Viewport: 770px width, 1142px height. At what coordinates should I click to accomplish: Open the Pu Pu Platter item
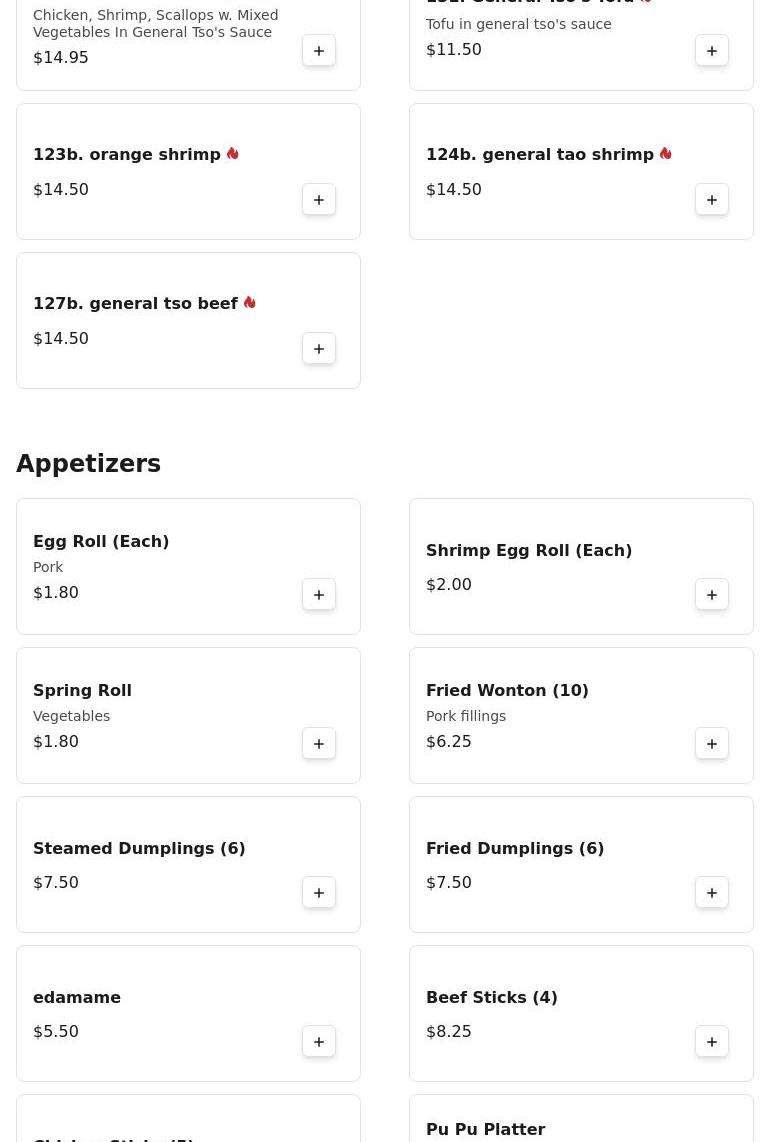coord(486,1129)
